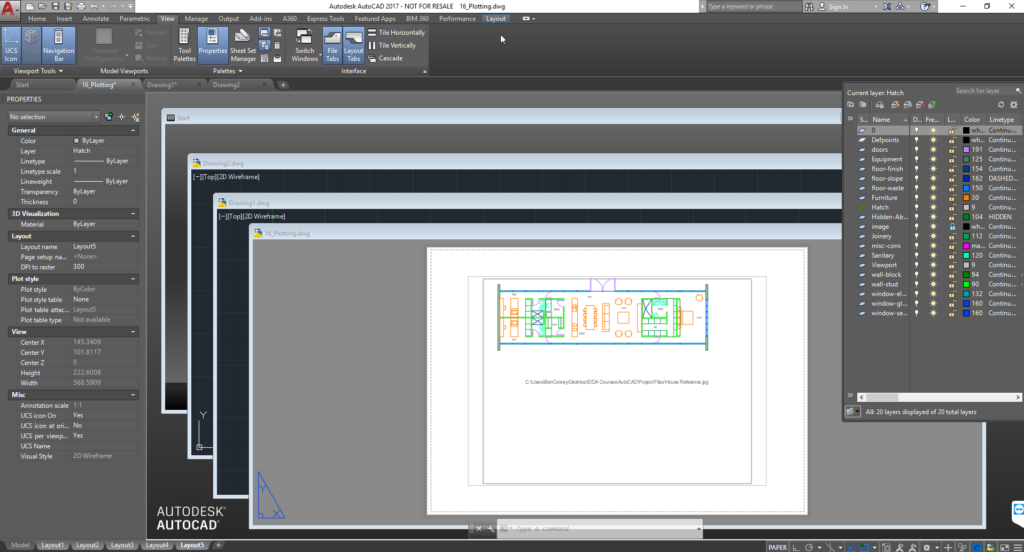Collapse the Misc section in Properties

click(x=133, y=395)
